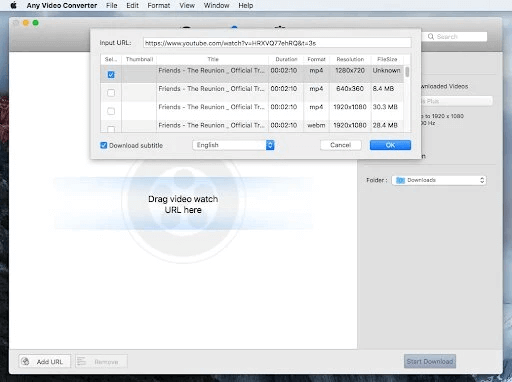
Task: Click the Add URL button
Action: (45, 361)
